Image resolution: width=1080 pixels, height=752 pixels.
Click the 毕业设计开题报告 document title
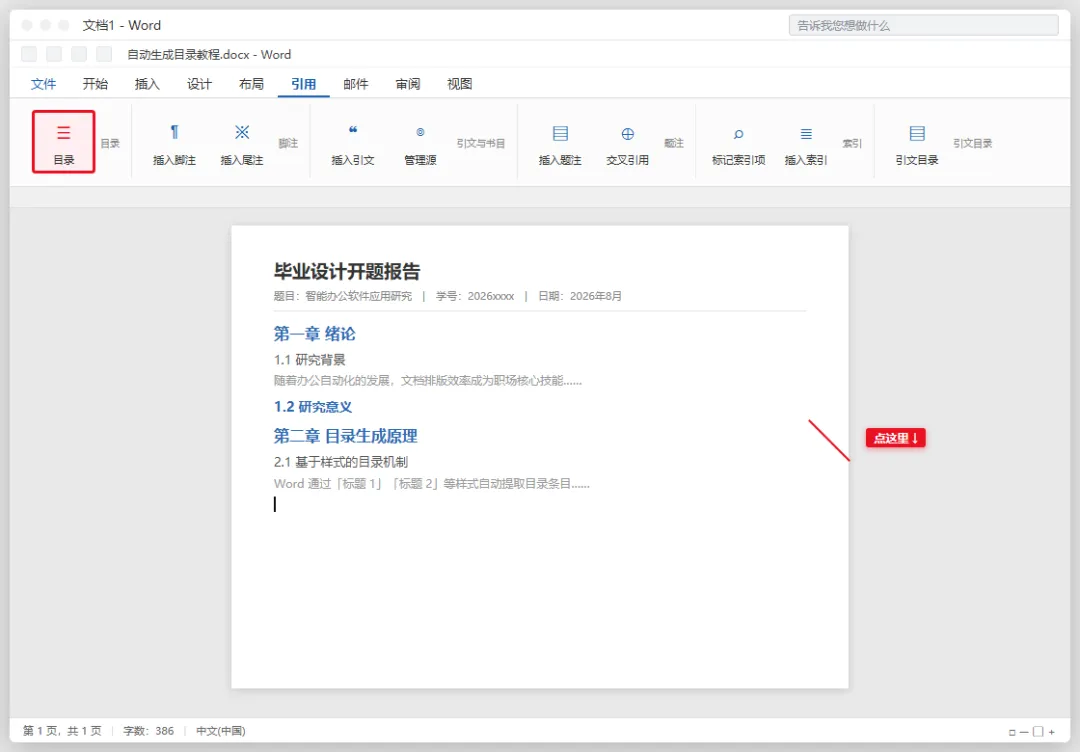click(346, 271)
